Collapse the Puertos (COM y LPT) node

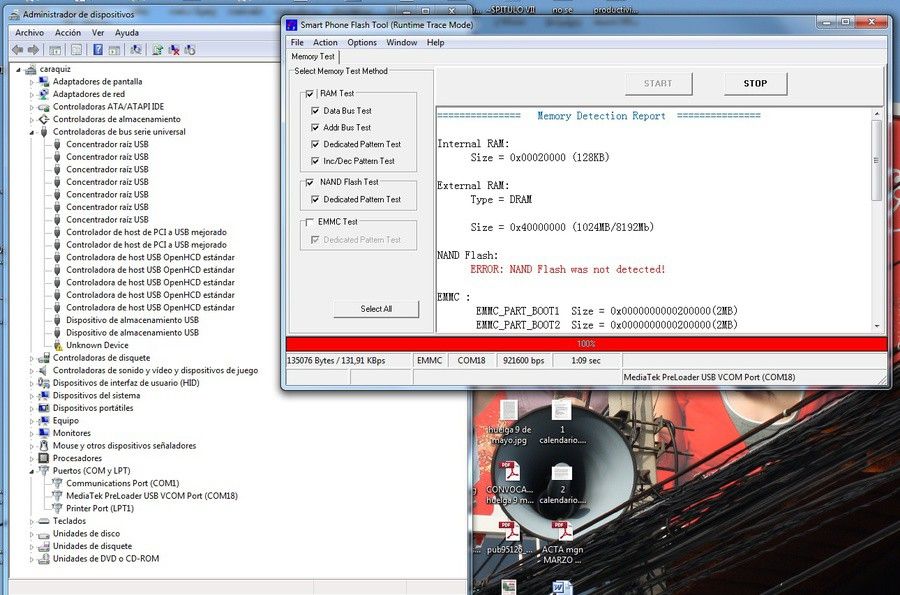[32, 471]
